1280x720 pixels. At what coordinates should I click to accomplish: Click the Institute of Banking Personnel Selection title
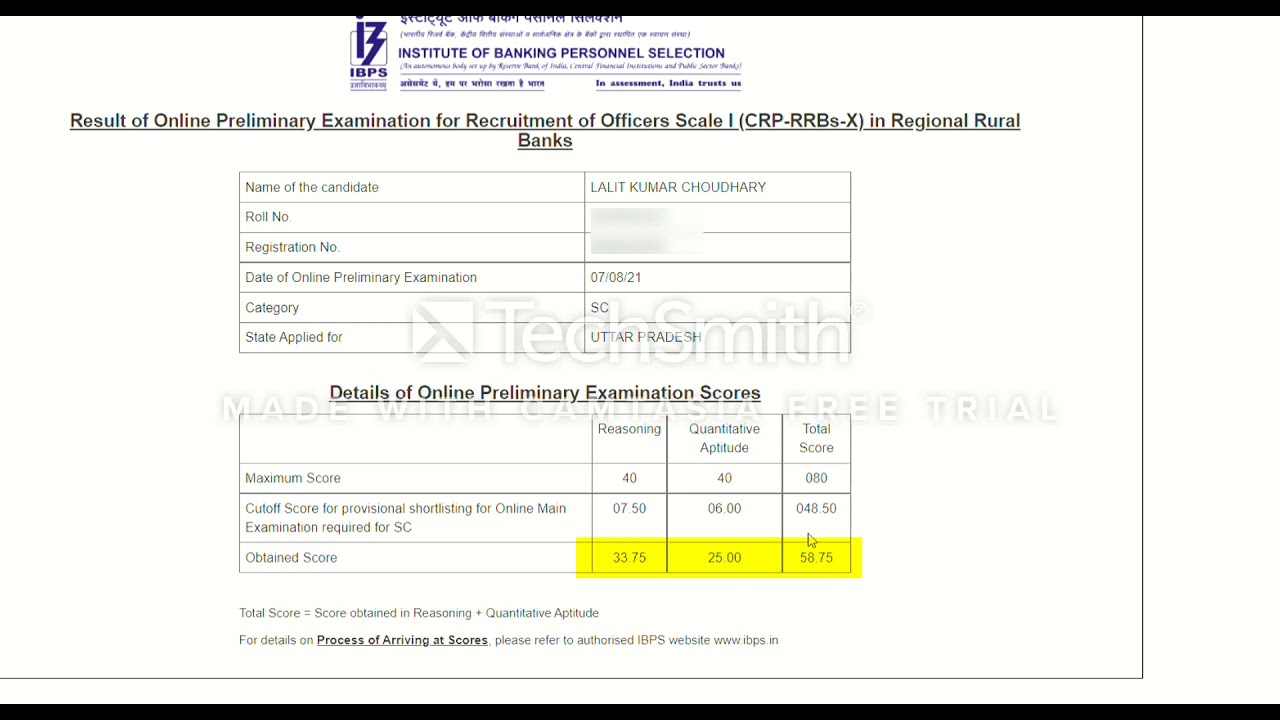(561, 53)
